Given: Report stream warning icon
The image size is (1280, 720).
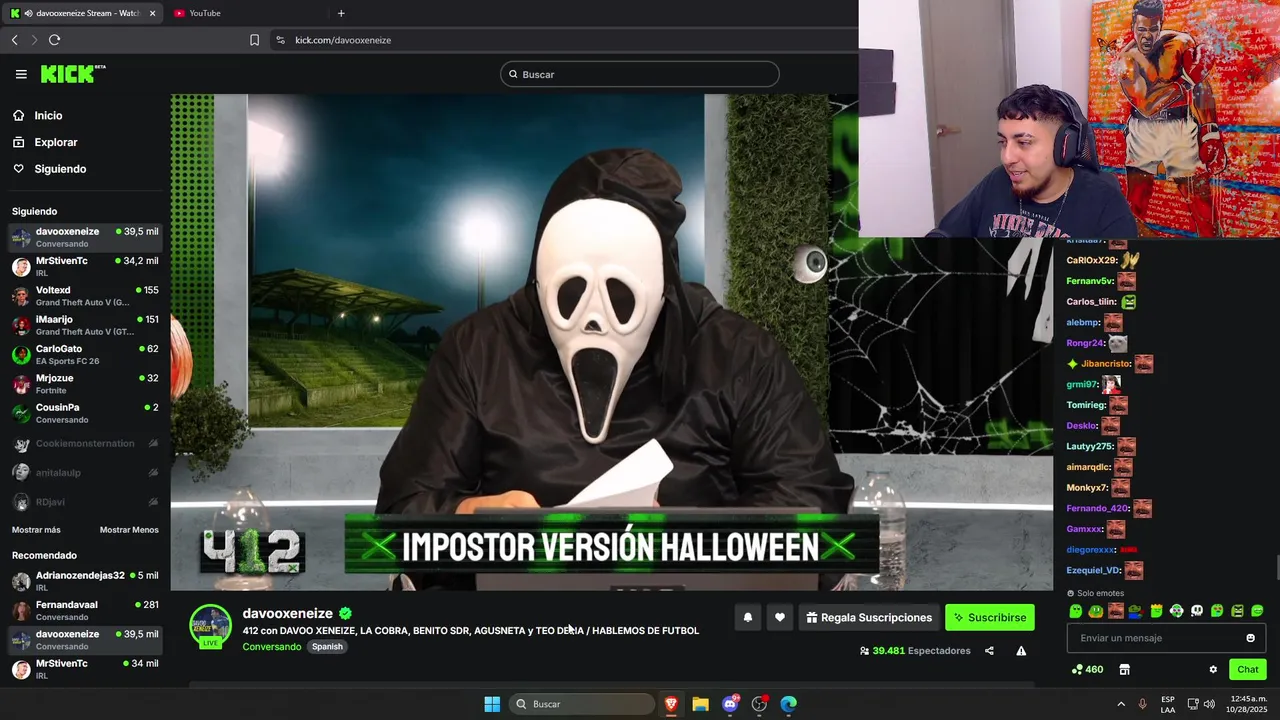Looking at the screenshot, I should tap(1021, 651).
